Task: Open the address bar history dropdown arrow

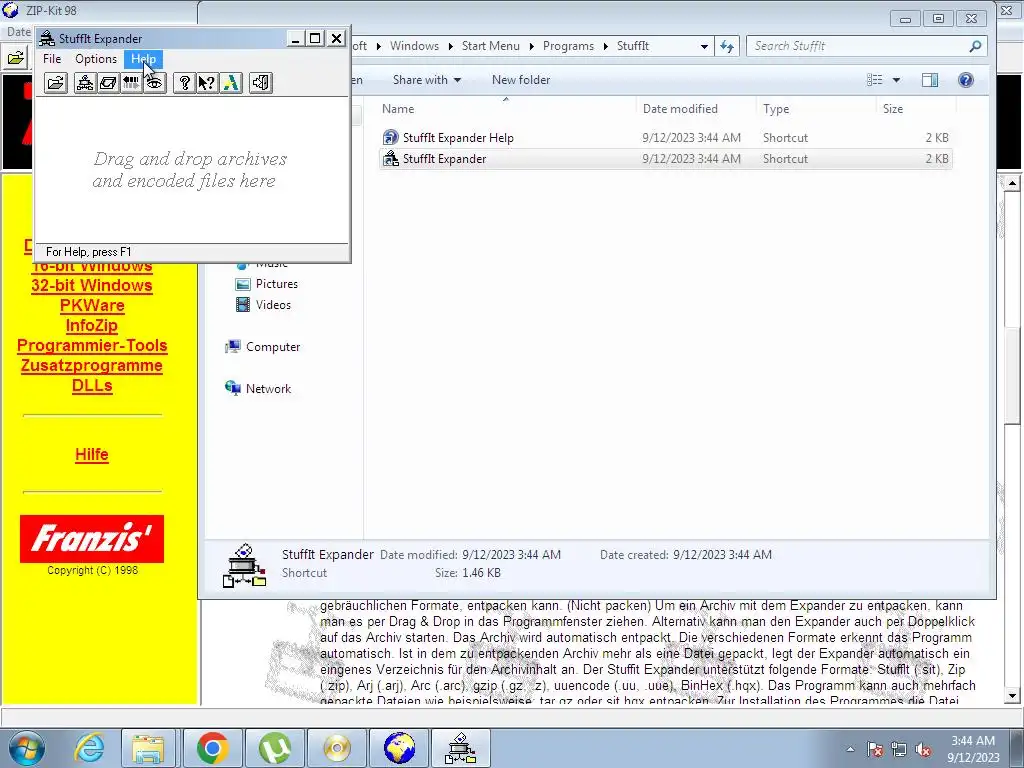Action: [x=704, y=46]
